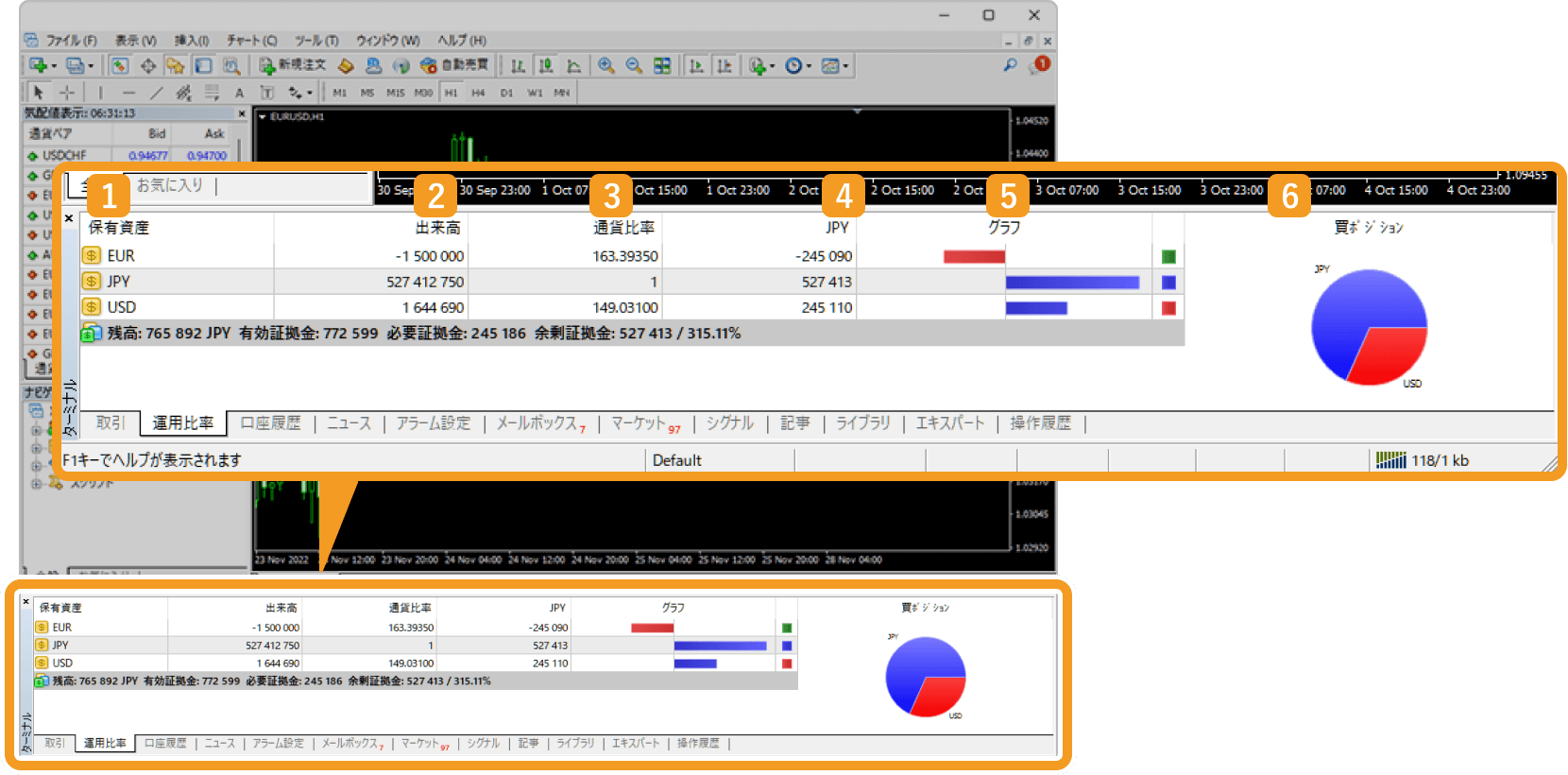
Task: Switch chart to the H4 timeframe
Action: (478, 93)
